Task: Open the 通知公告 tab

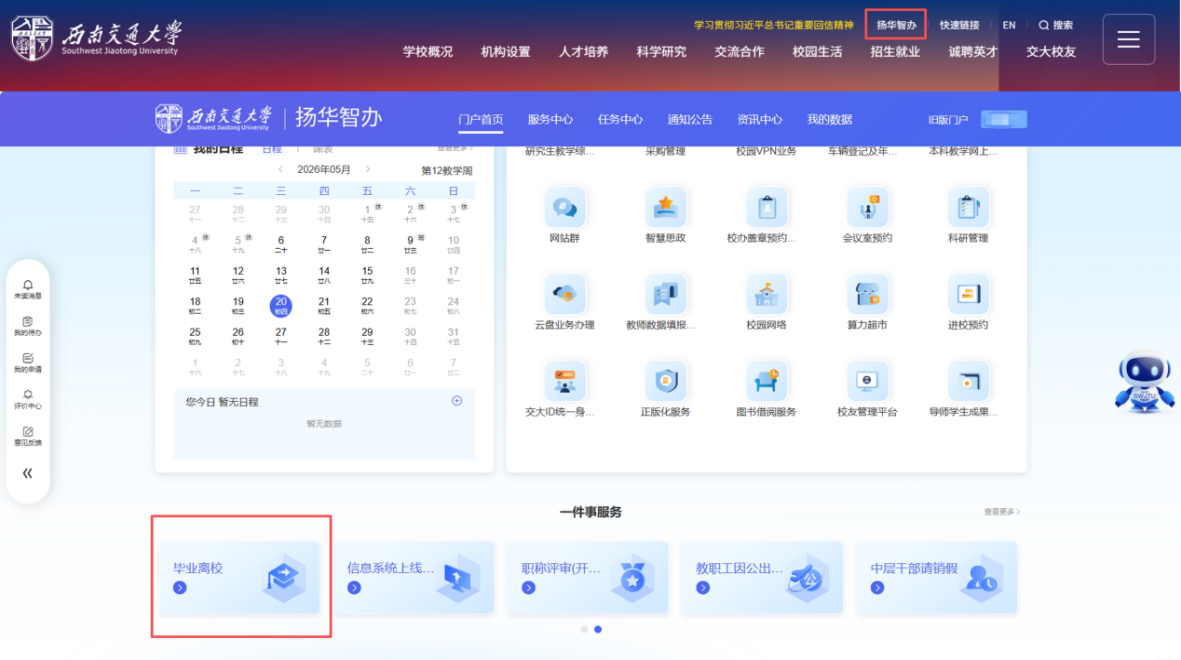Action: (689, 120)
